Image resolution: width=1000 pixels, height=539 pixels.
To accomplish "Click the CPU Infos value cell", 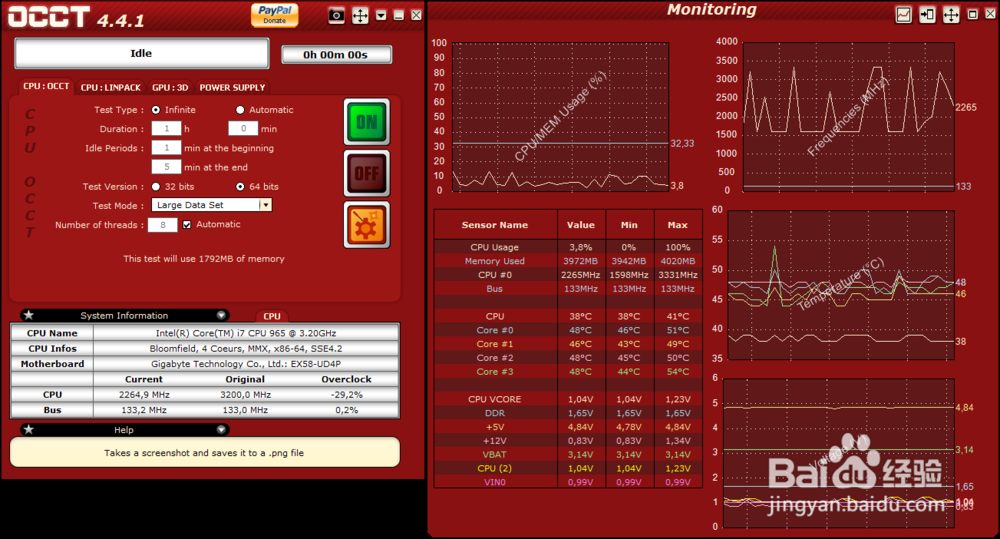I will [246, 348].
